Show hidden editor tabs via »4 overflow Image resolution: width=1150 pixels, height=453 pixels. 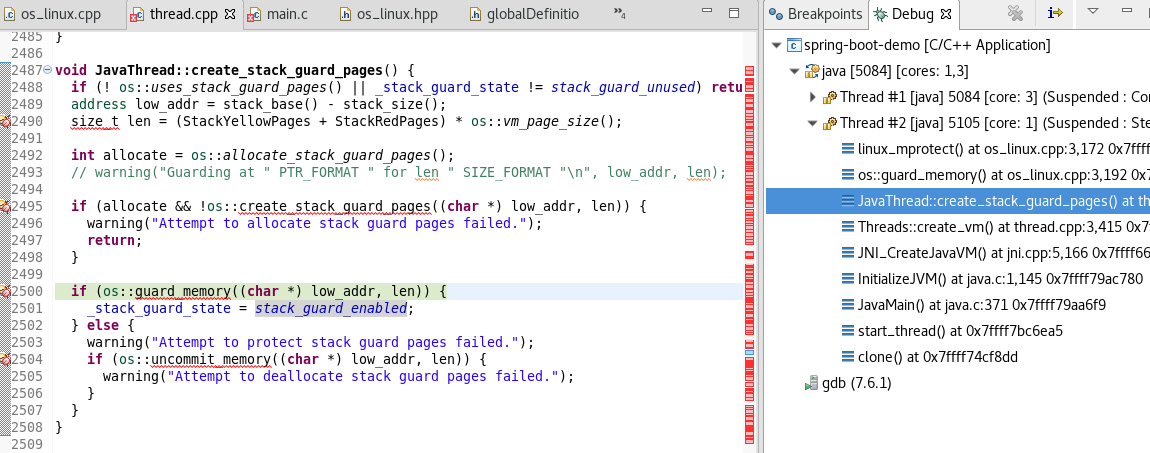pyautogui.click(x=619, y=13)
